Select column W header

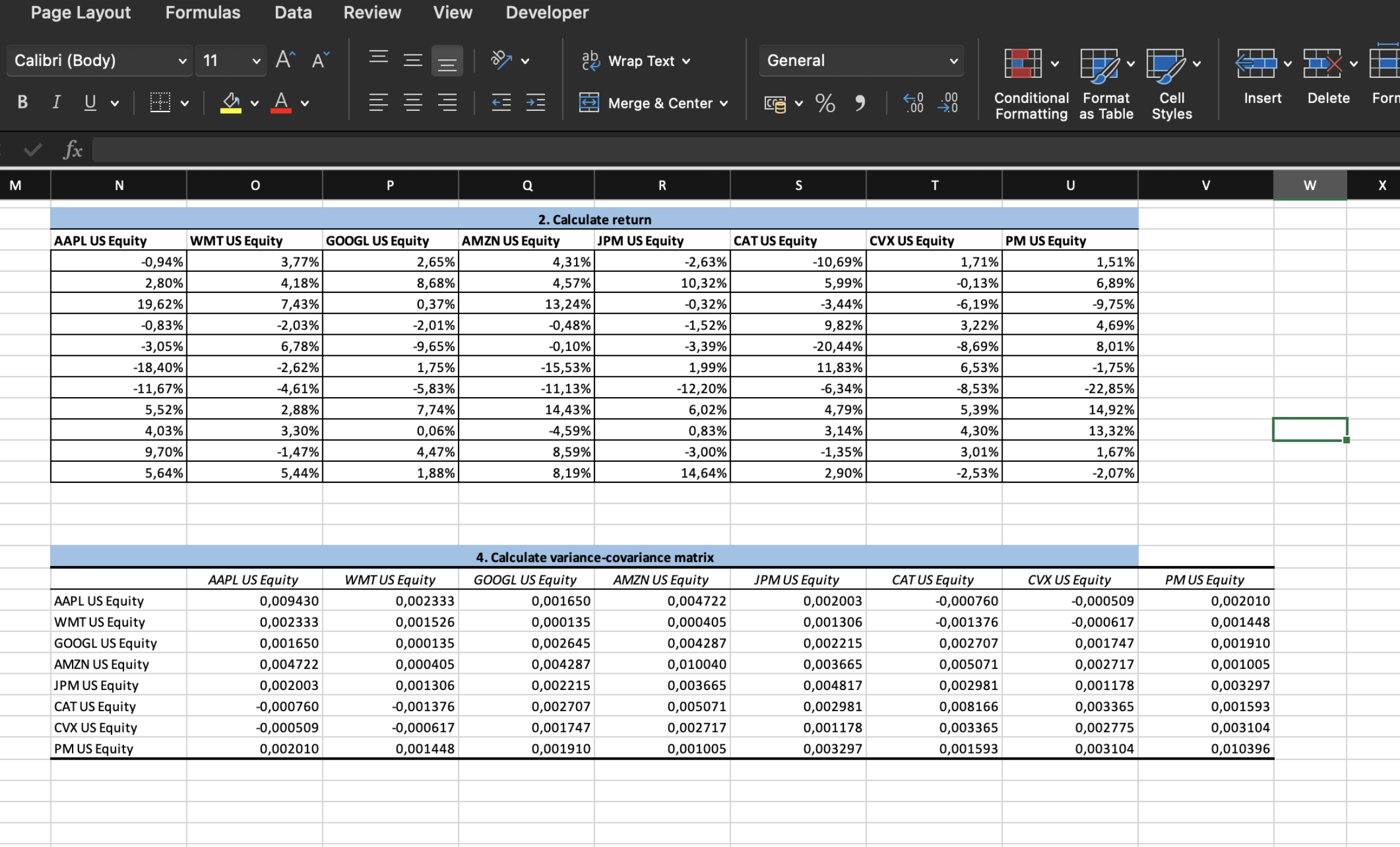point(1310,185)
